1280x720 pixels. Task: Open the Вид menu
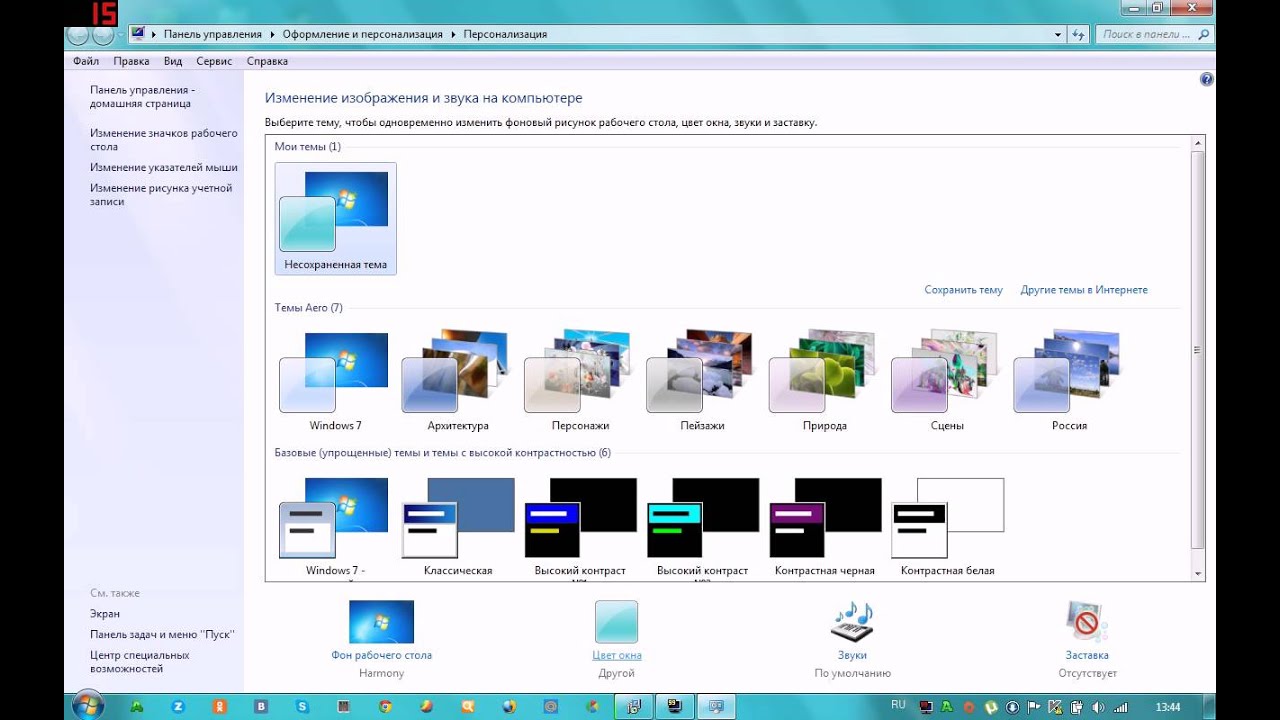(173, 61)
